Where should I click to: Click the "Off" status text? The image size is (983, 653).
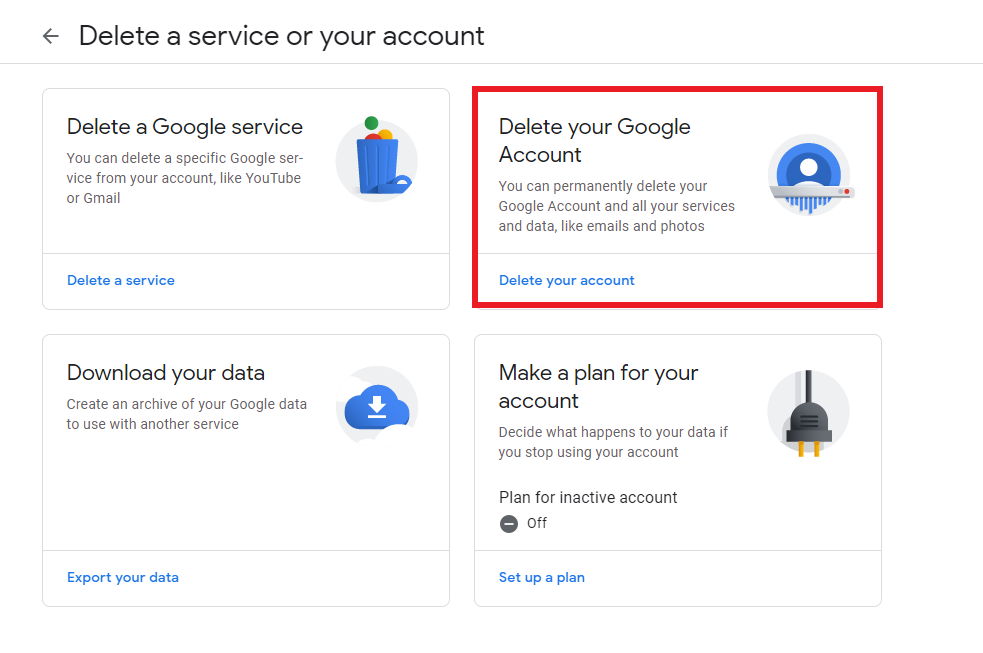point(537,523)
